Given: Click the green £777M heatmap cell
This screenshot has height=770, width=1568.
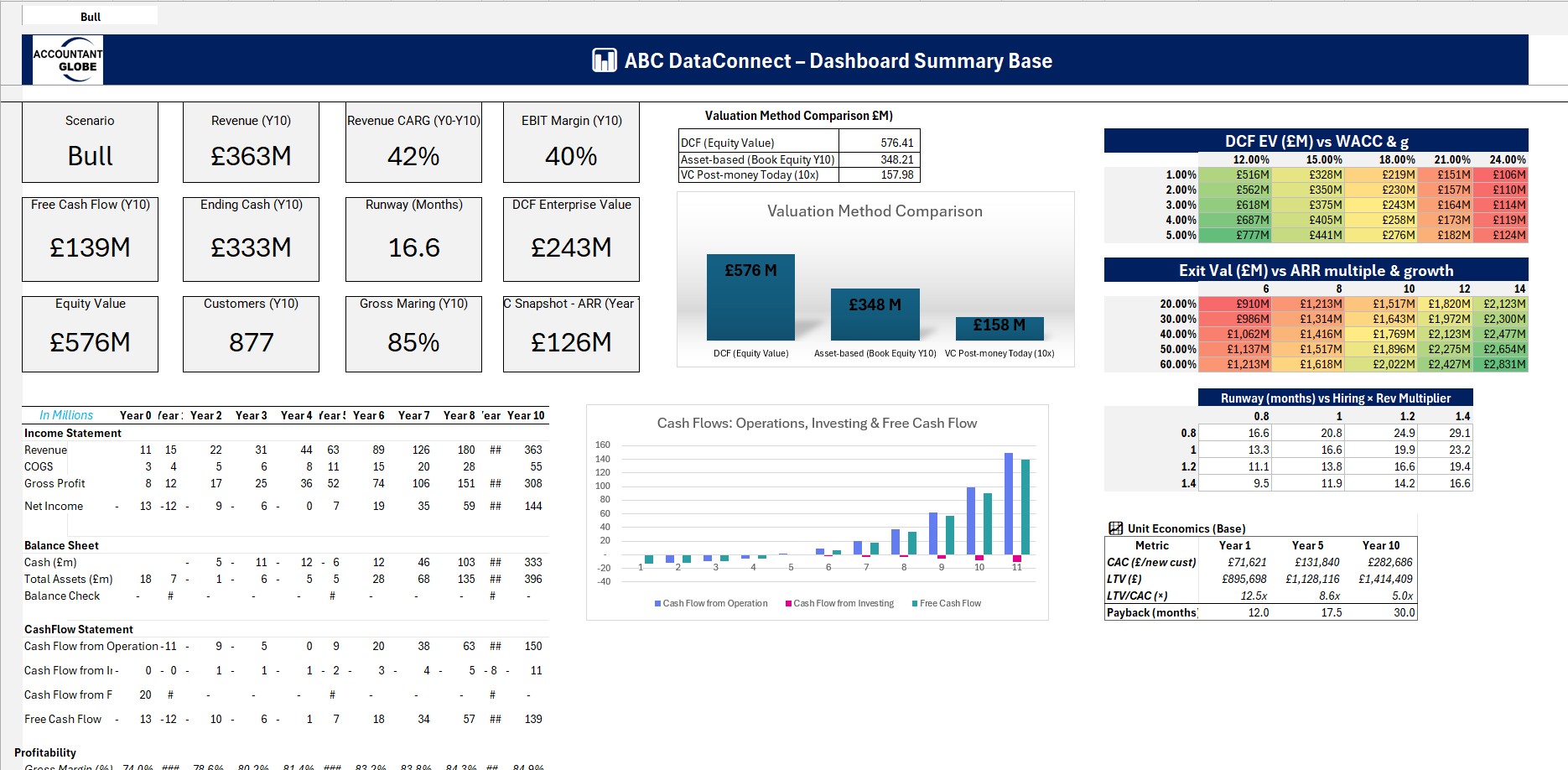Looking at the screenshot, I should click(1234, 236).
